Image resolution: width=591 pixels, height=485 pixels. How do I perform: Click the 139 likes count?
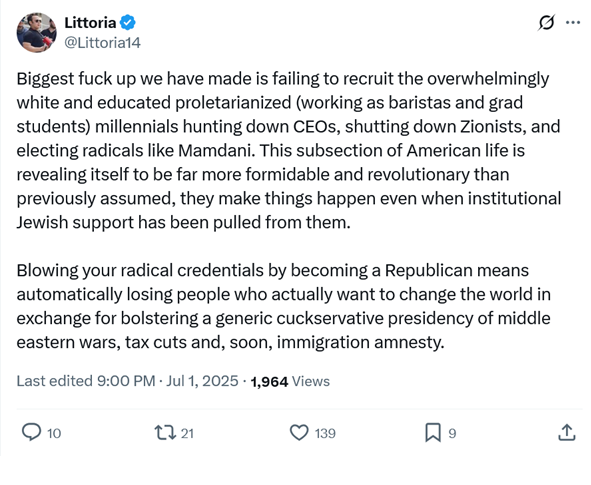point(325,433)
